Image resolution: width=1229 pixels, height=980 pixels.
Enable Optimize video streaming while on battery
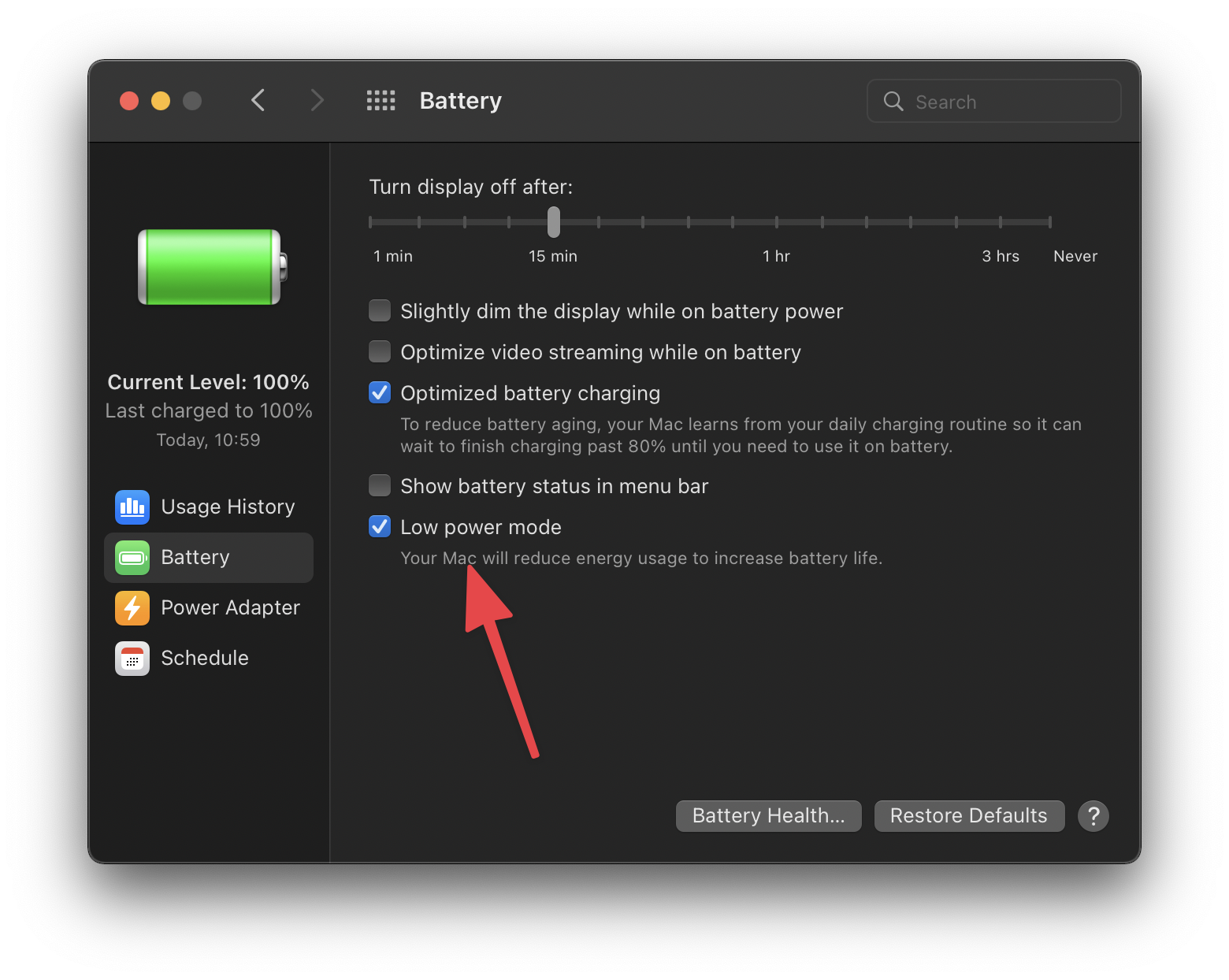[x=380, y=351]
